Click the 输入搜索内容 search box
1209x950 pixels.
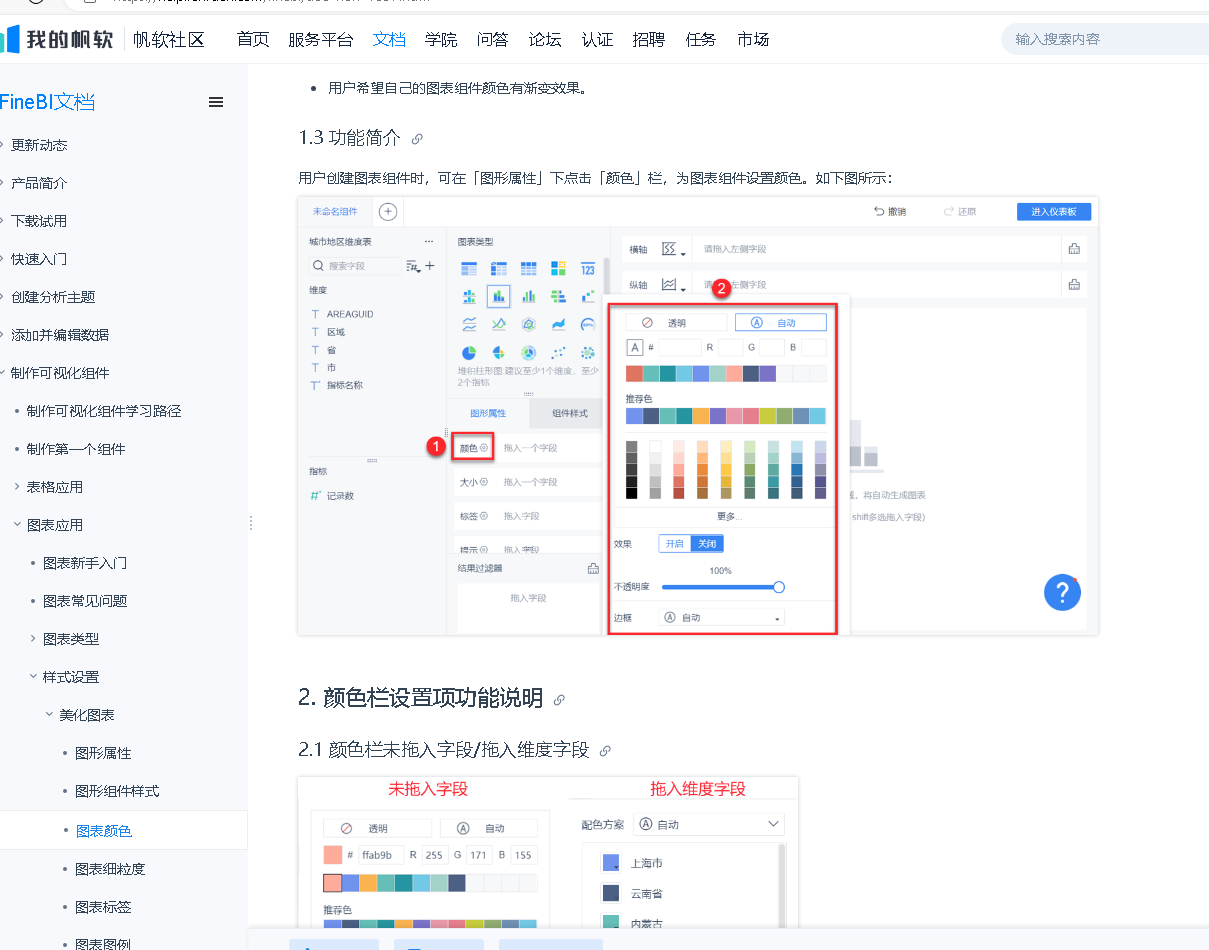pyautogui.click(x=1105, y=40)
